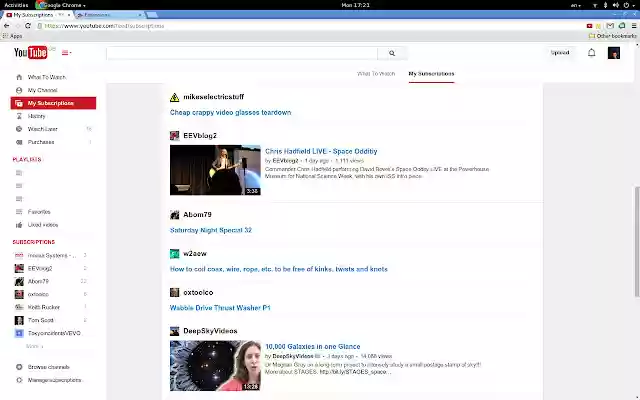Focus the YouTube search box

point(241,53)
